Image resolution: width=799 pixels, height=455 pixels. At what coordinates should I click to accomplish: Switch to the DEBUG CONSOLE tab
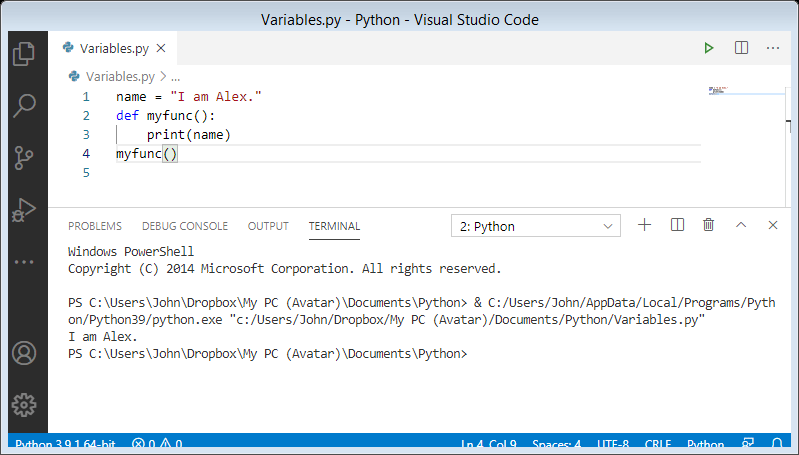pyautogui.click(x=185, y=226)
